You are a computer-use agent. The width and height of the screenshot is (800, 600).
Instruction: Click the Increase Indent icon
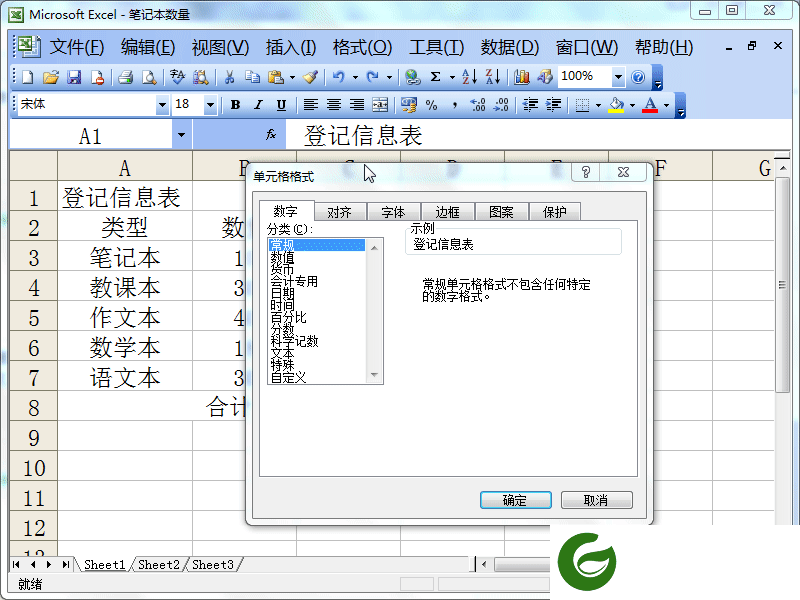point(554,105)
